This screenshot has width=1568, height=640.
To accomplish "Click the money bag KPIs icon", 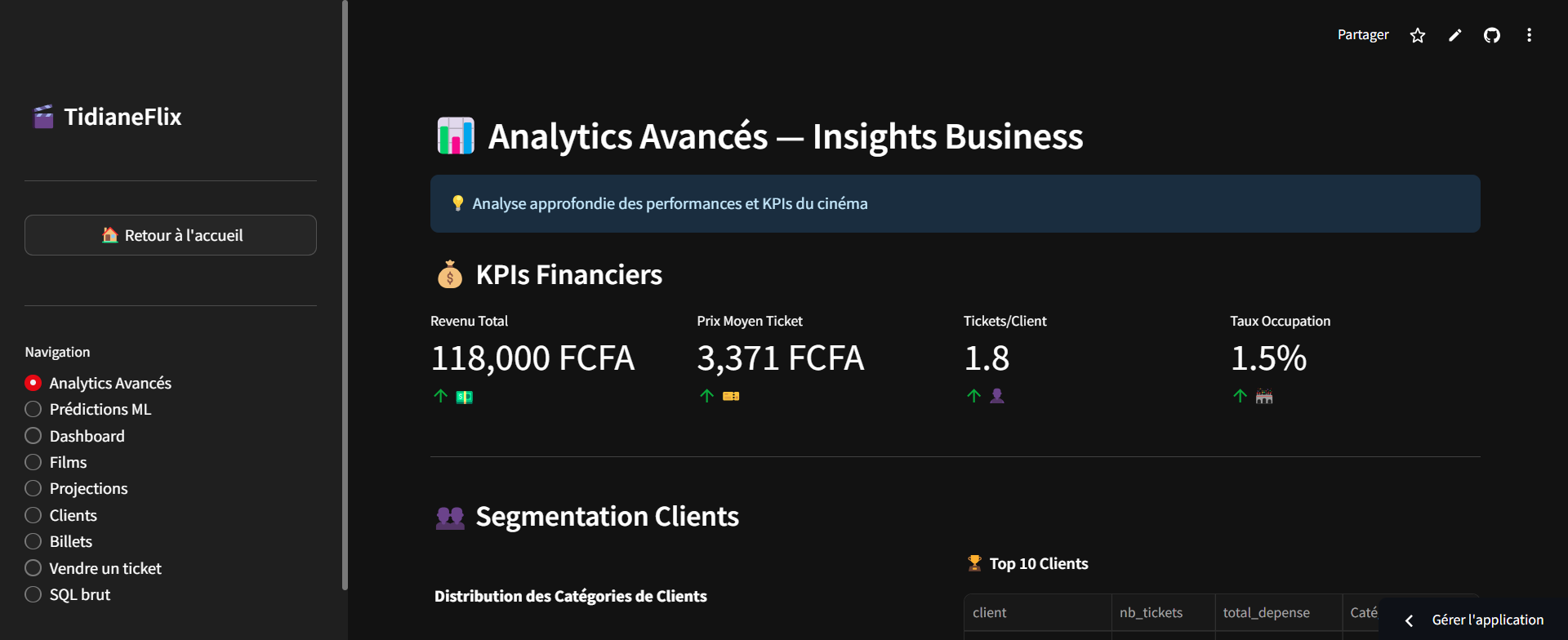I will point(449,275).
